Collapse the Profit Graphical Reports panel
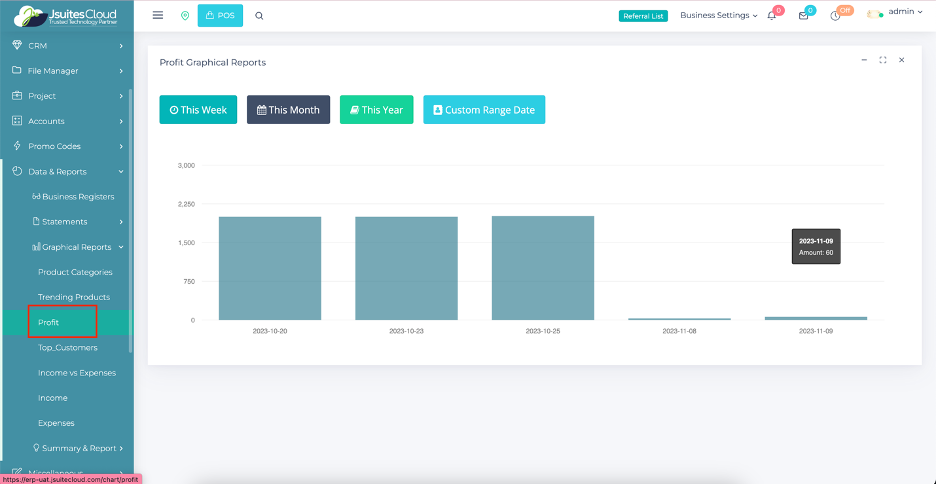 [x=864, y=60]
